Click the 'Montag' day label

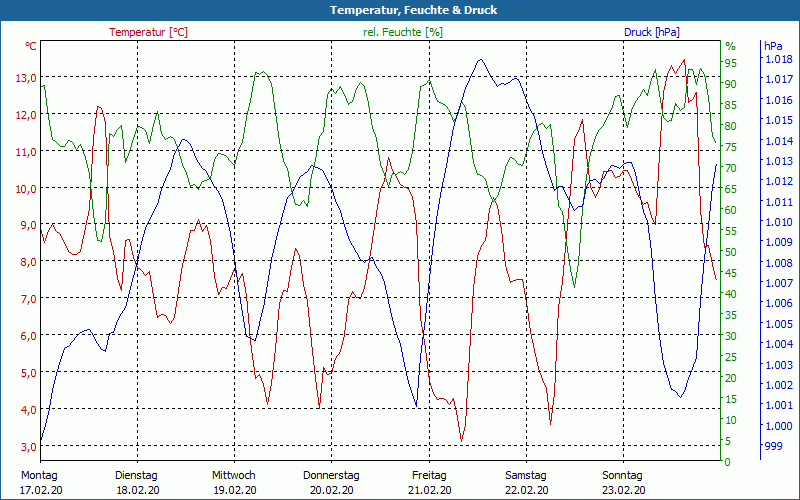pos(39,476)
